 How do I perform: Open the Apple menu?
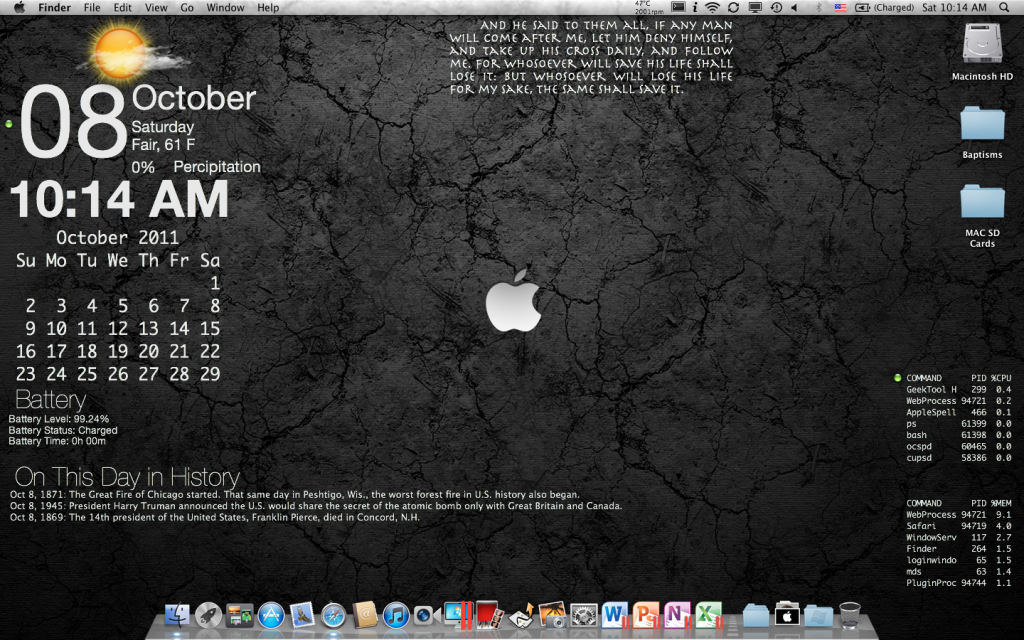[20, 7]
